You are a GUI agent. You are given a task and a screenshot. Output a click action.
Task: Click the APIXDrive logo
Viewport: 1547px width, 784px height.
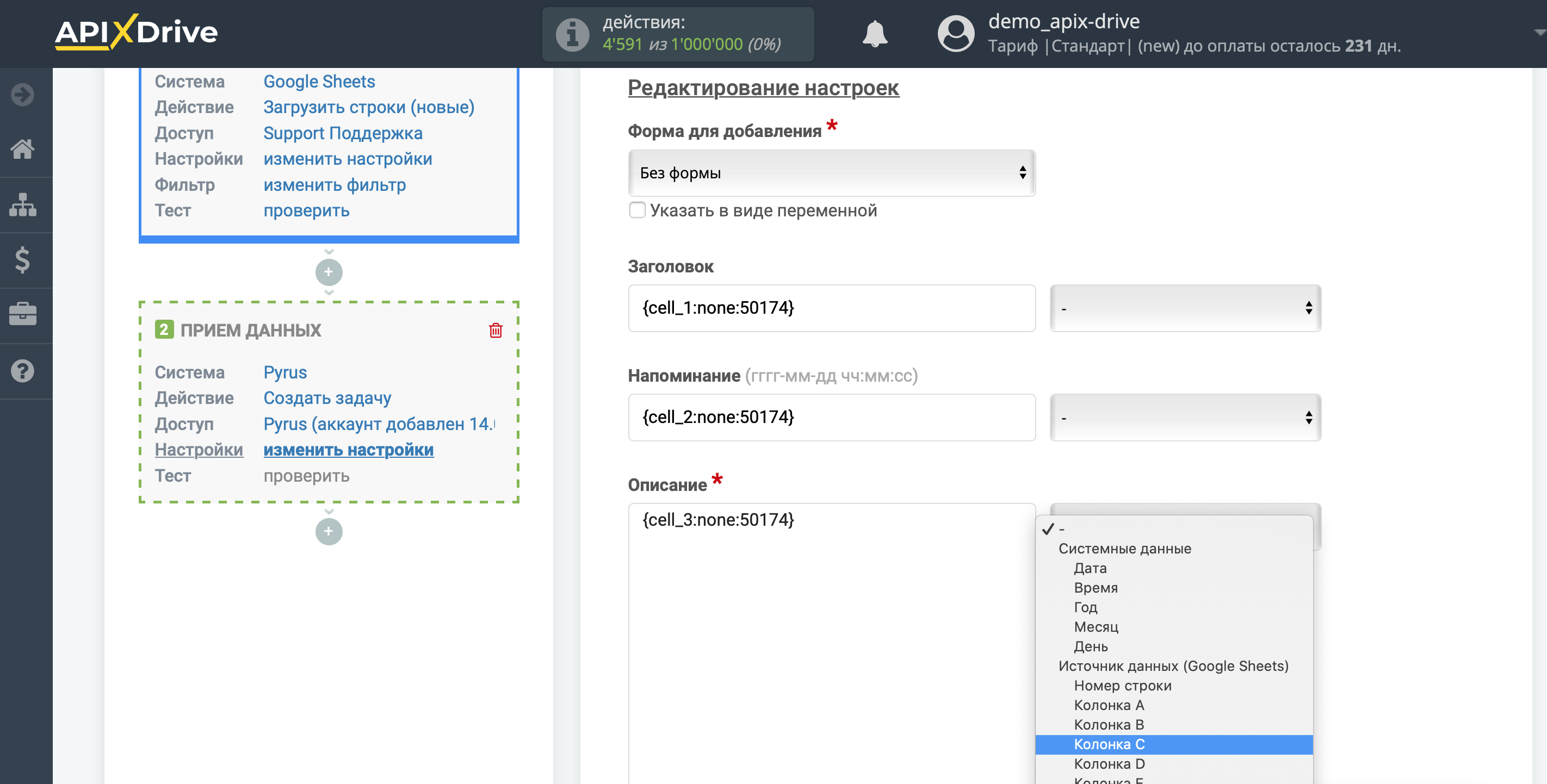point(137,32)
